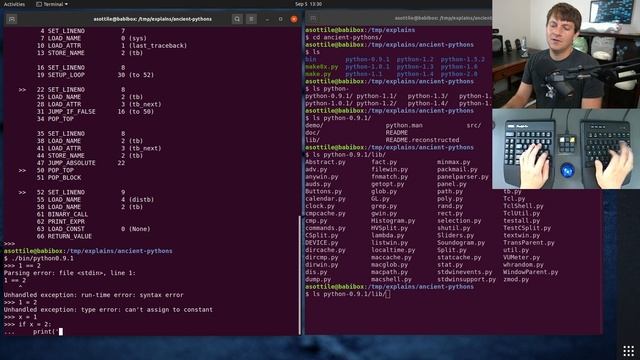
Task: Show Applications grid icon at bottom right
Action: (x=629, y=351)
